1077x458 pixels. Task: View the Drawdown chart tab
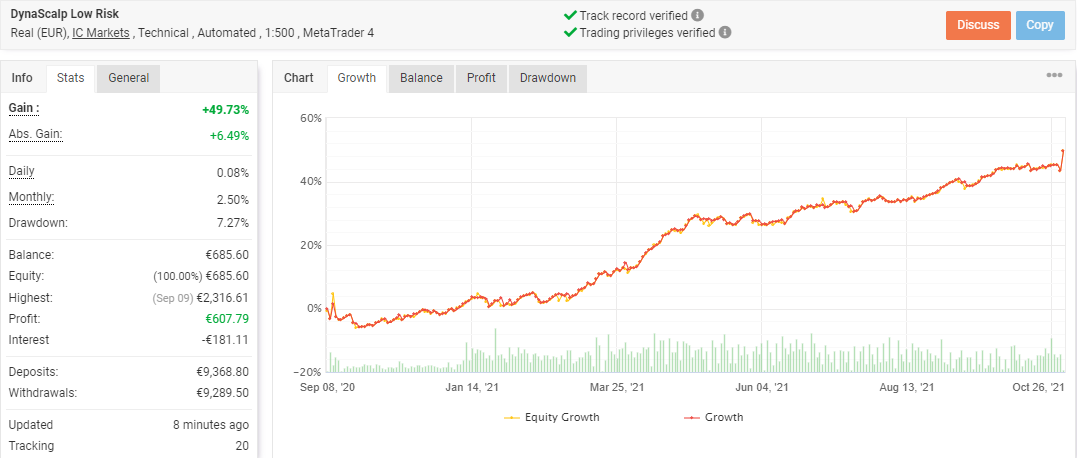(547, 78)
